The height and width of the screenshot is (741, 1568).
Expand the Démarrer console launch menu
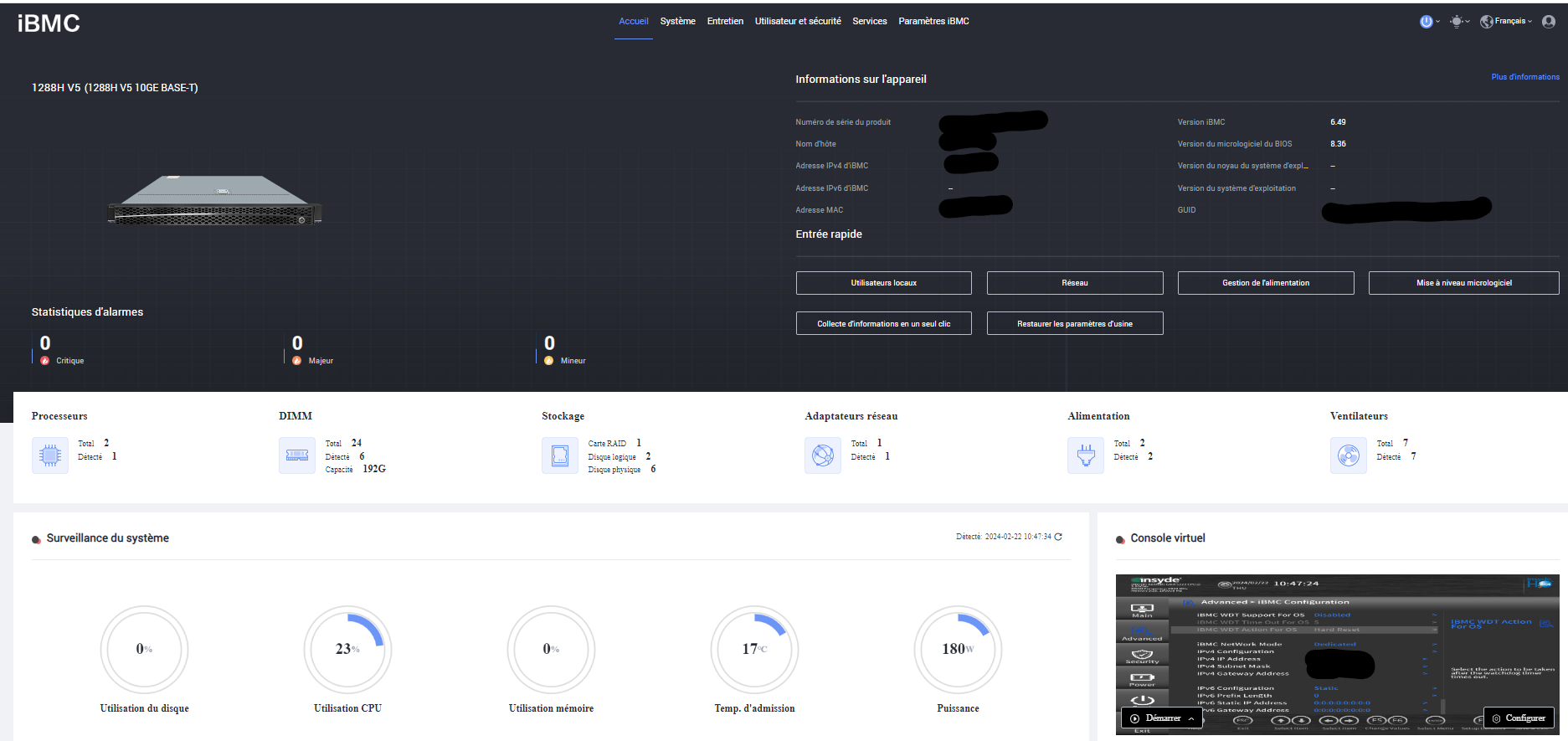(x=1162, y=718)
